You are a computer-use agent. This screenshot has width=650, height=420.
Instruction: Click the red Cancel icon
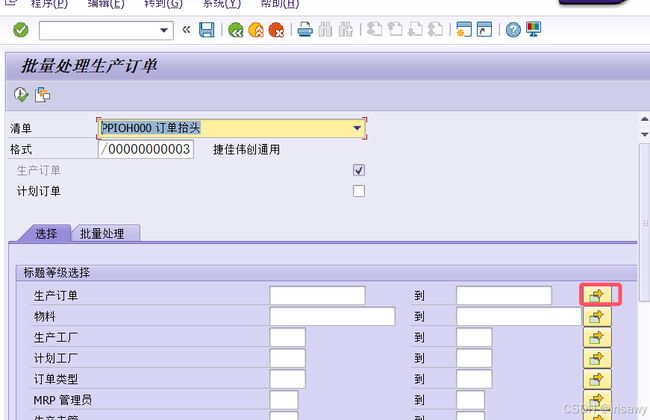point(276,30)
